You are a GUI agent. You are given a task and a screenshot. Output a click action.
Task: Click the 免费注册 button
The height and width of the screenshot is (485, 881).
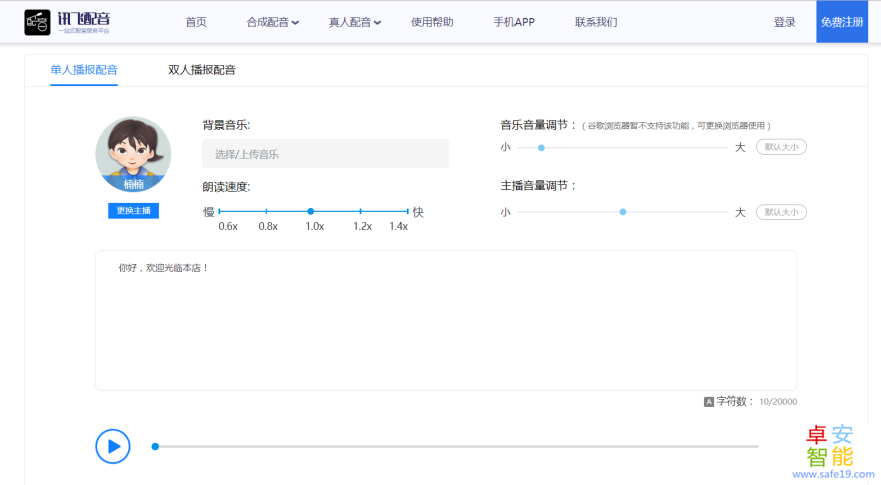pyautogui.click(x=842, y=22)
